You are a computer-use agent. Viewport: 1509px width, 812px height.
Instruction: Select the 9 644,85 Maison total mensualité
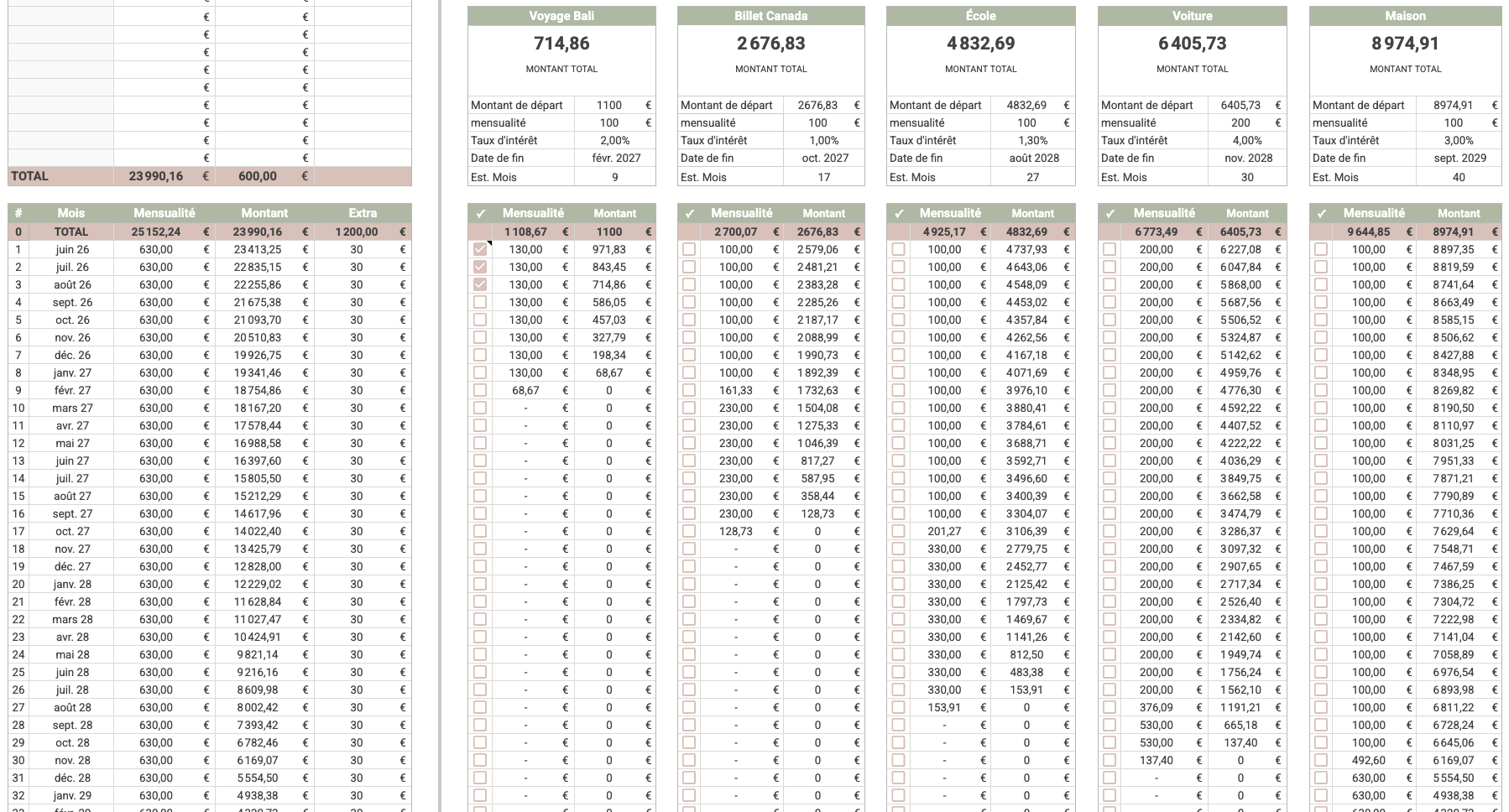[1368, 232]
